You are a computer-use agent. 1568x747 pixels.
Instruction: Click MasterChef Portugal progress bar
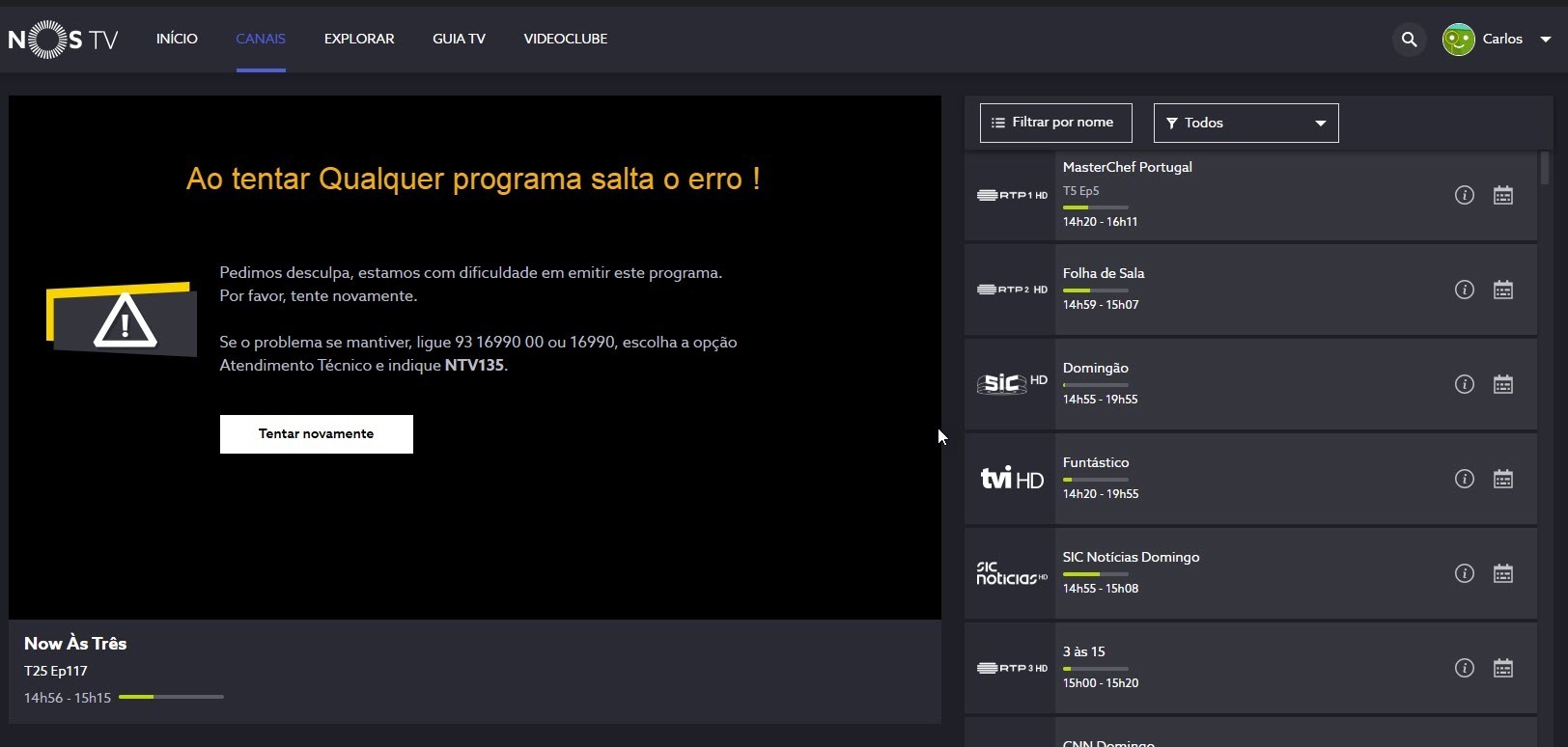[1095, 207]
